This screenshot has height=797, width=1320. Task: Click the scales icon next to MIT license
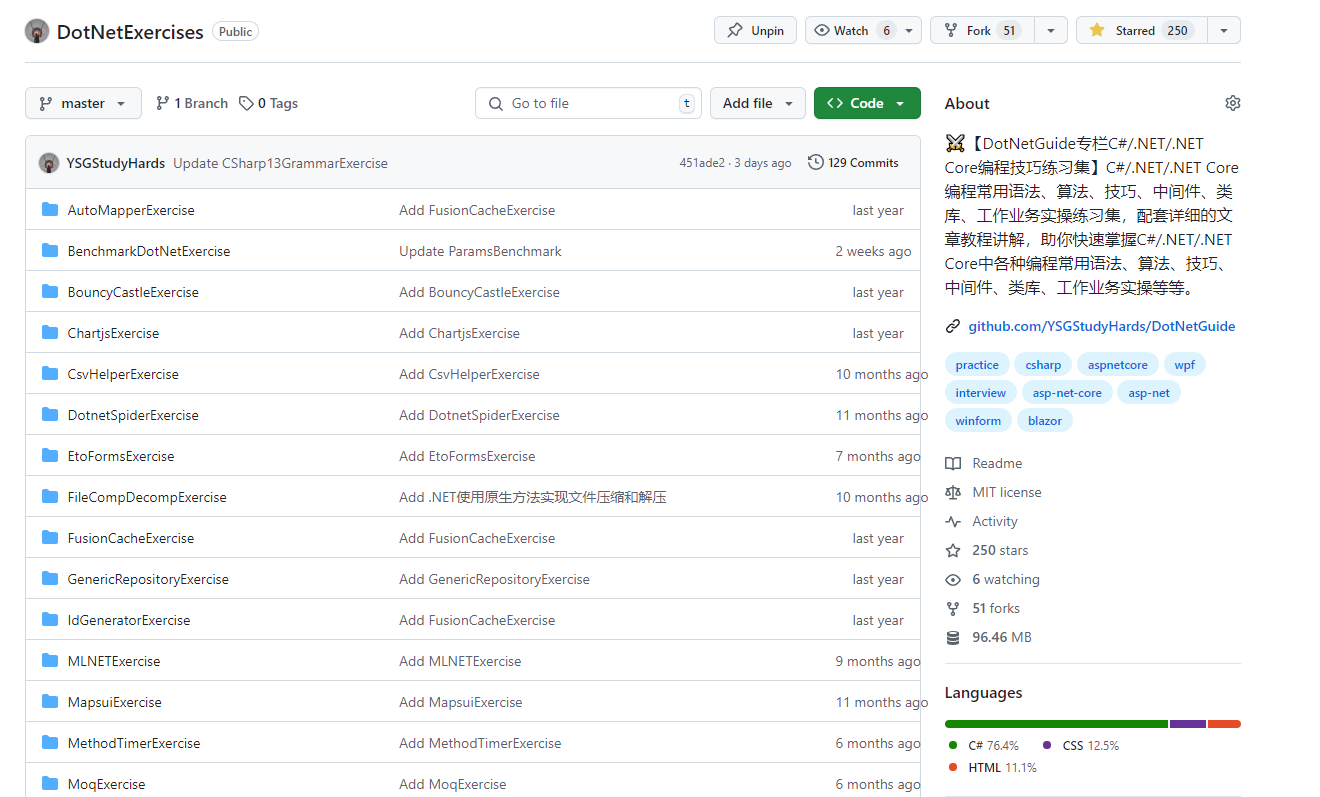[x=953, y=492]
